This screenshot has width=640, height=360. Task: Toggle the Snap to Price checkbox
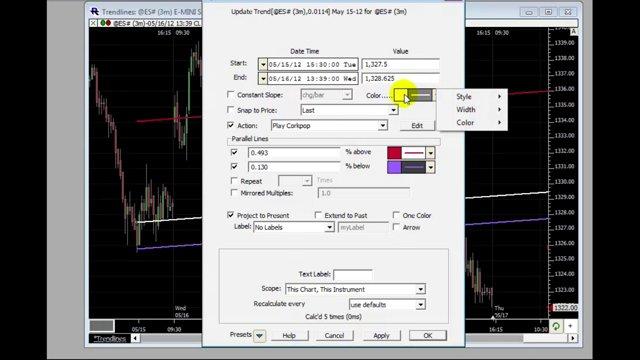coord(231,110)
